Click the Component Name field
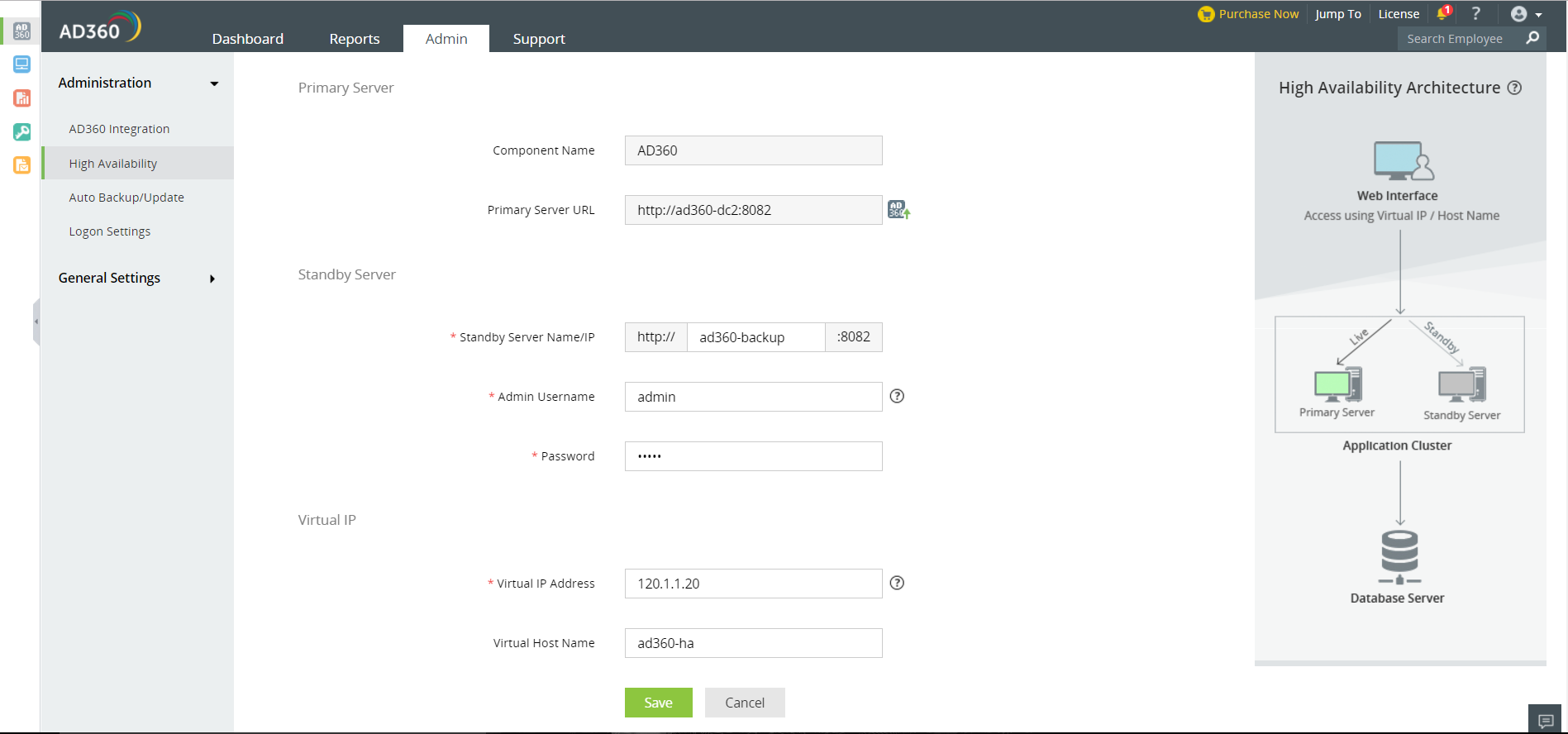 (x=754, y=150)
